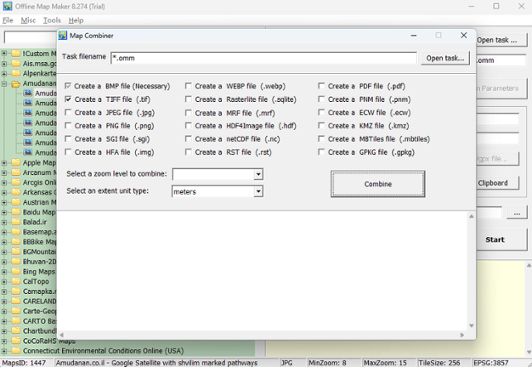The image size is (532, 367).
Task: Click Start button in main window
Action: (502, 239)
